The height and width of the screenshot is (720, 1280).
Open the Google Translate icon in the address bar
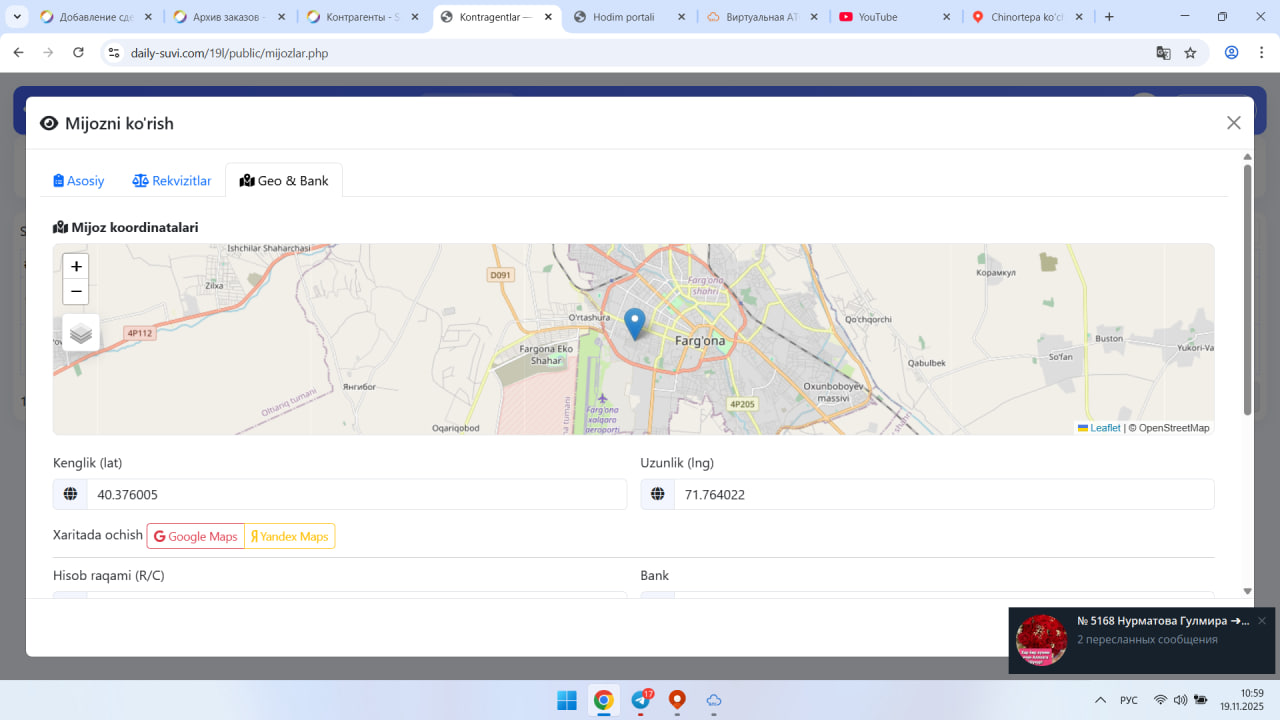pos(1163,53)
